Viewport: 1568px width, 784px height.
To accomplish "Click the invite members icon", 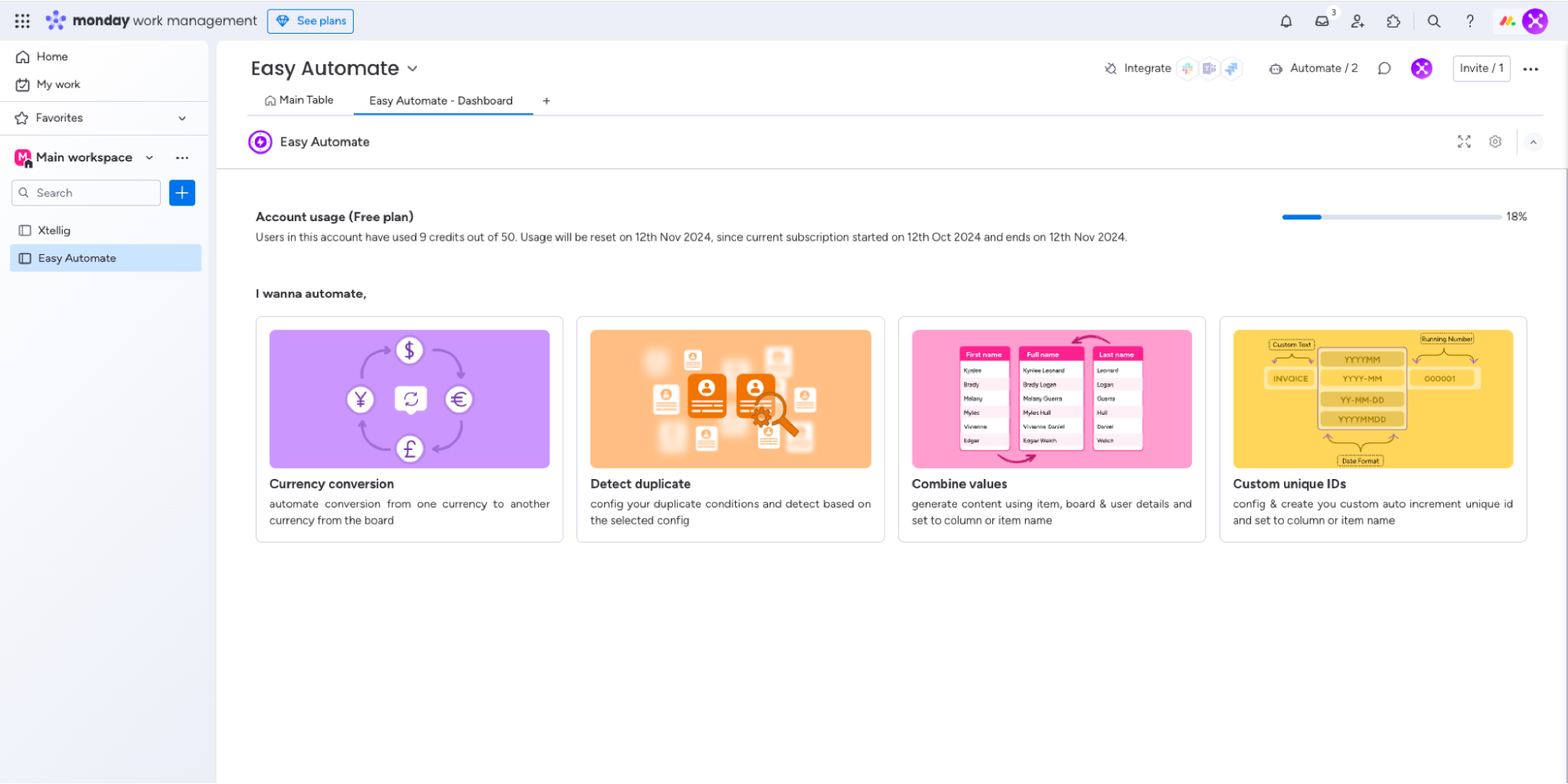I will [x=1358, y=21].
